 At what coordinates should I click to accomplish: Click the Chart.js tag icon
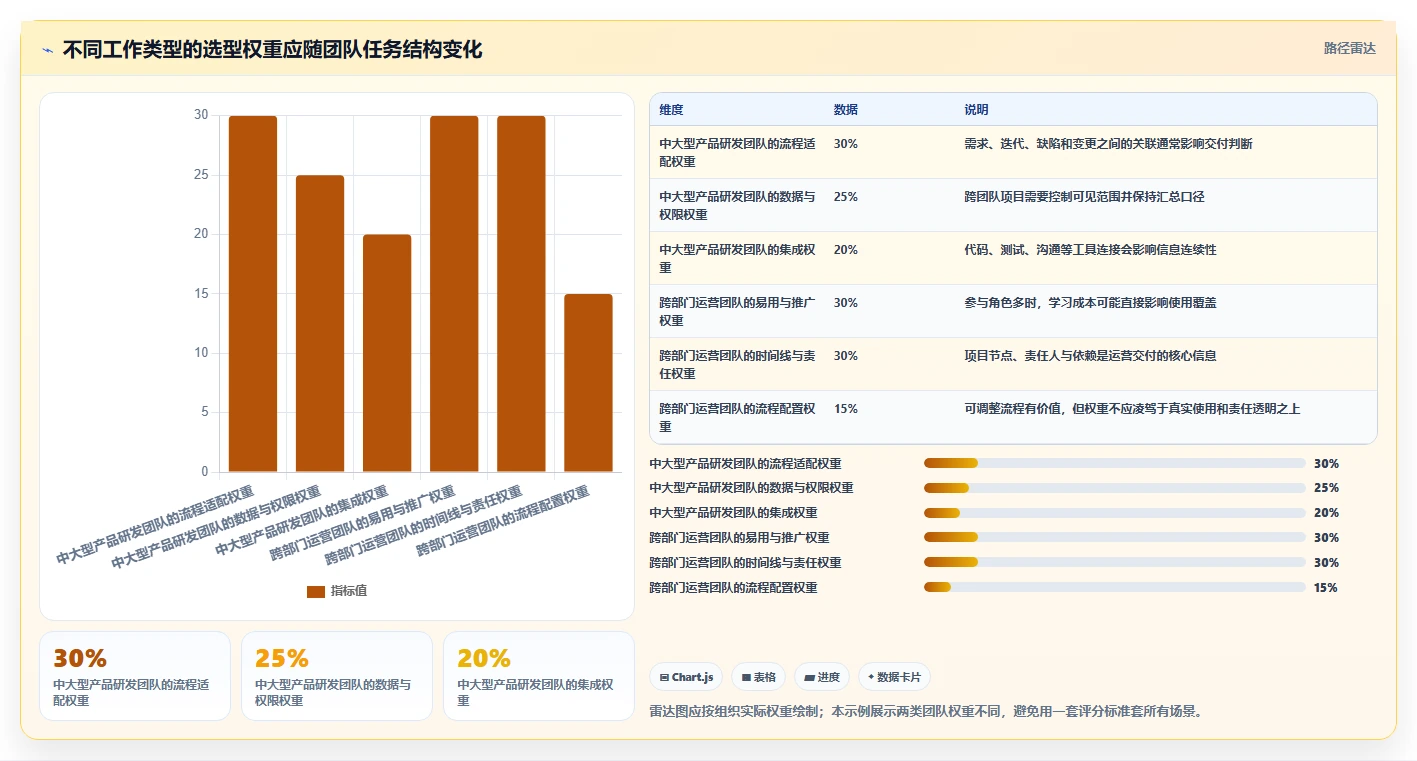click(x=665, y=677)
